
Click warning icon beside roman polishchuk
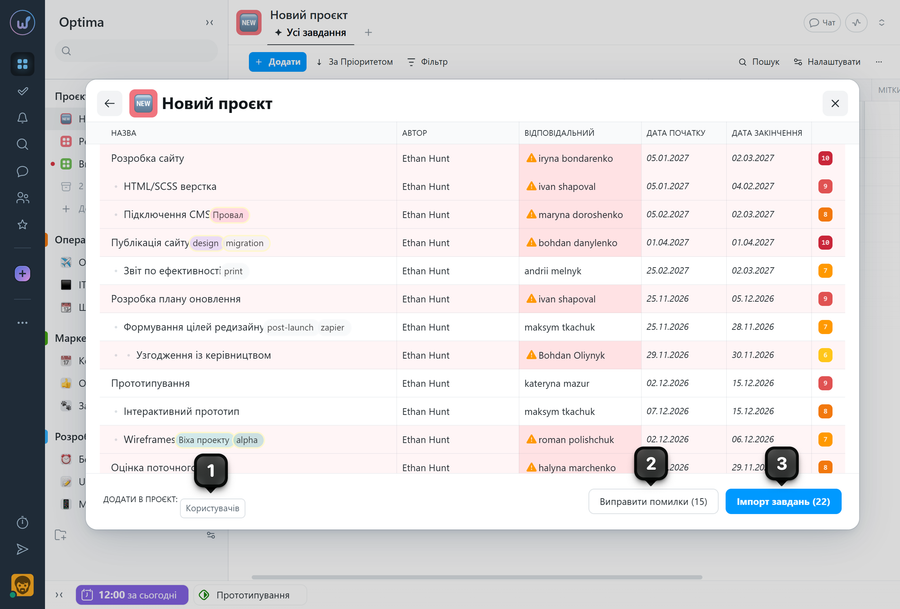(x=532, y=439)
